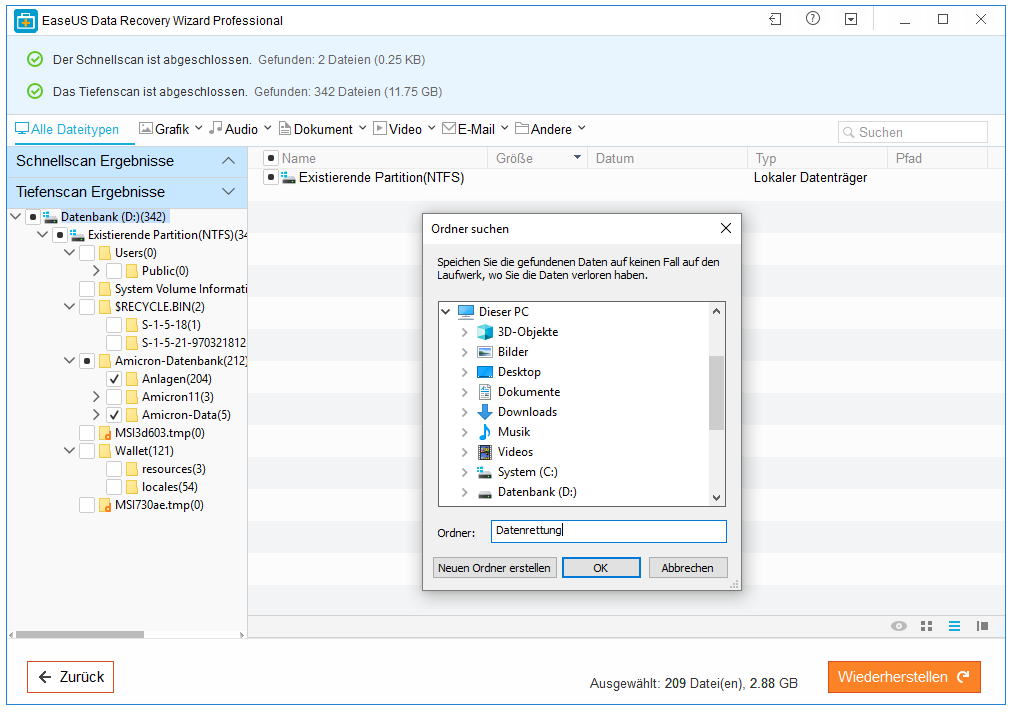1010x712 pixels.
Task: Click the Existierende Partition drive icon in list
Action: pos(289,177)
